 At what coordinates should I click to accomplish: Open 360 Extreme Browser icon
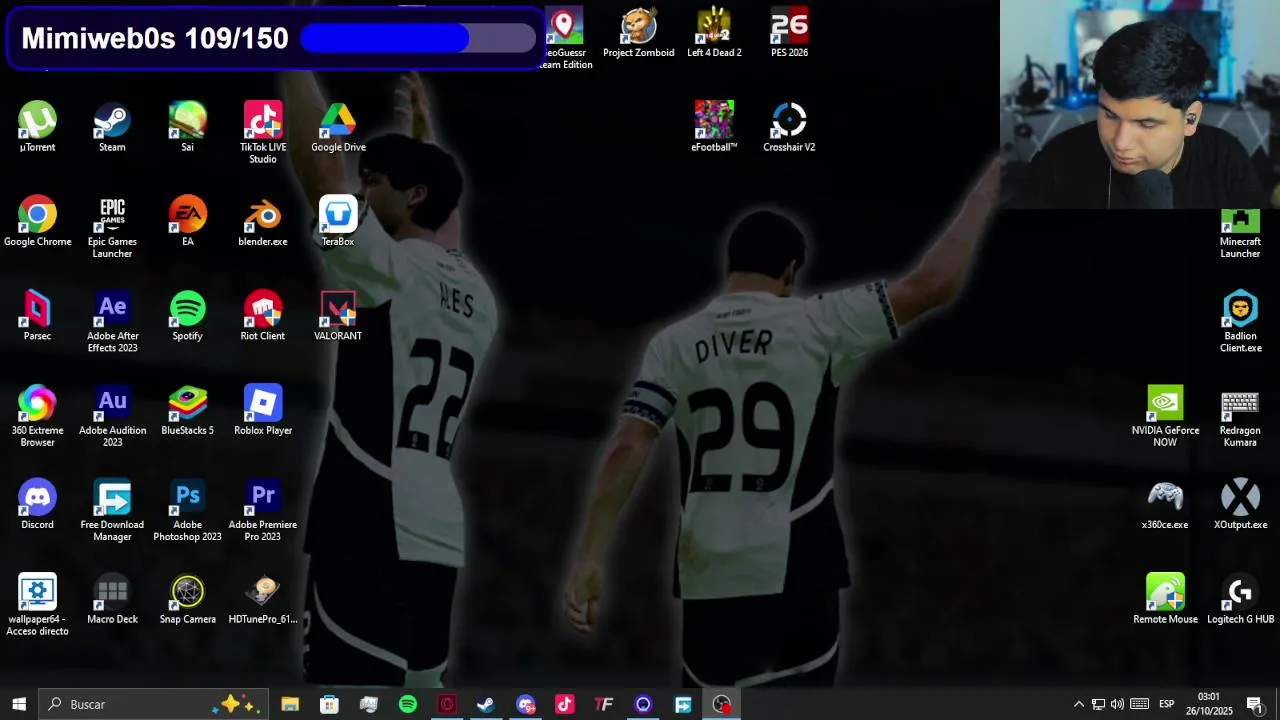(37, 416)
